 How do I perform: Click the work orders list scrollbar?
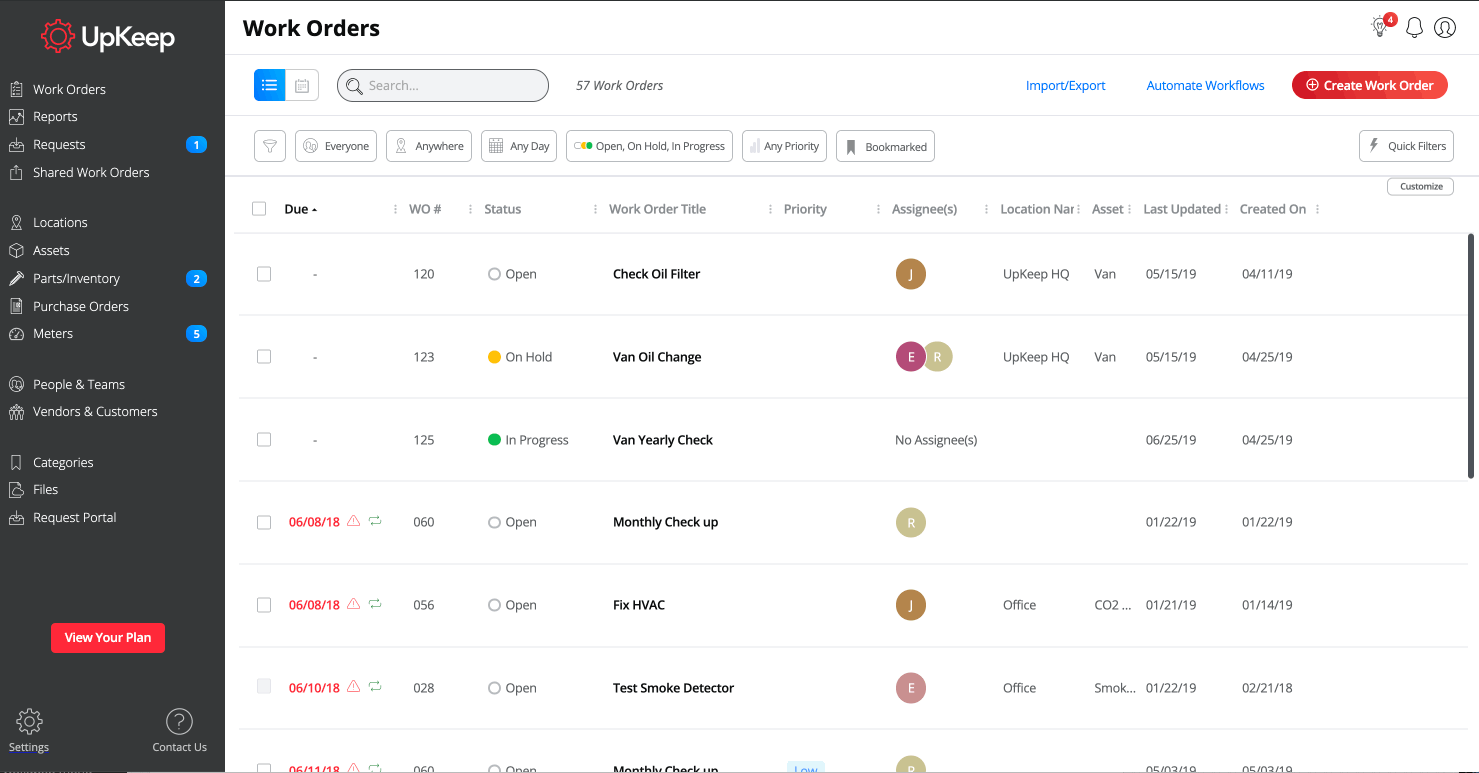coord(1470,355)
